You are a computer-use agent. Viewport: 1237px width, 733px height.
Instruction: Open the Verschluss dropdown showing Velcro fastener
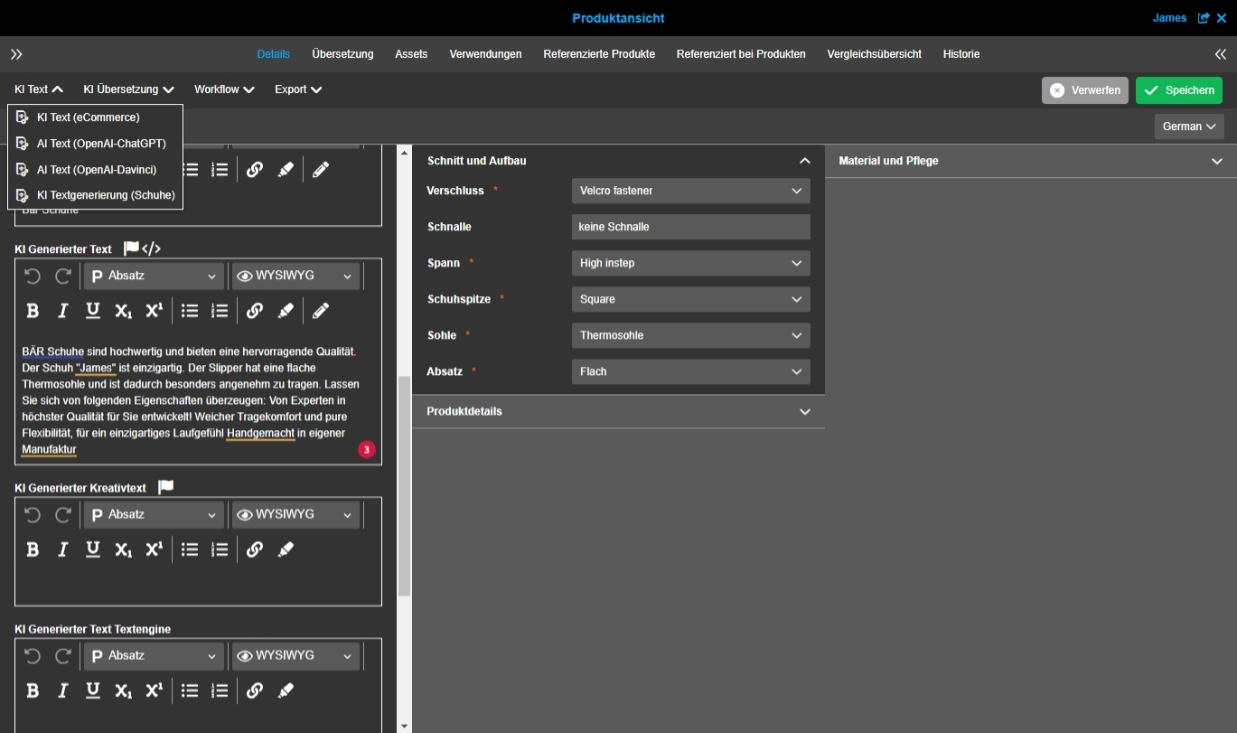pos(690,191)
